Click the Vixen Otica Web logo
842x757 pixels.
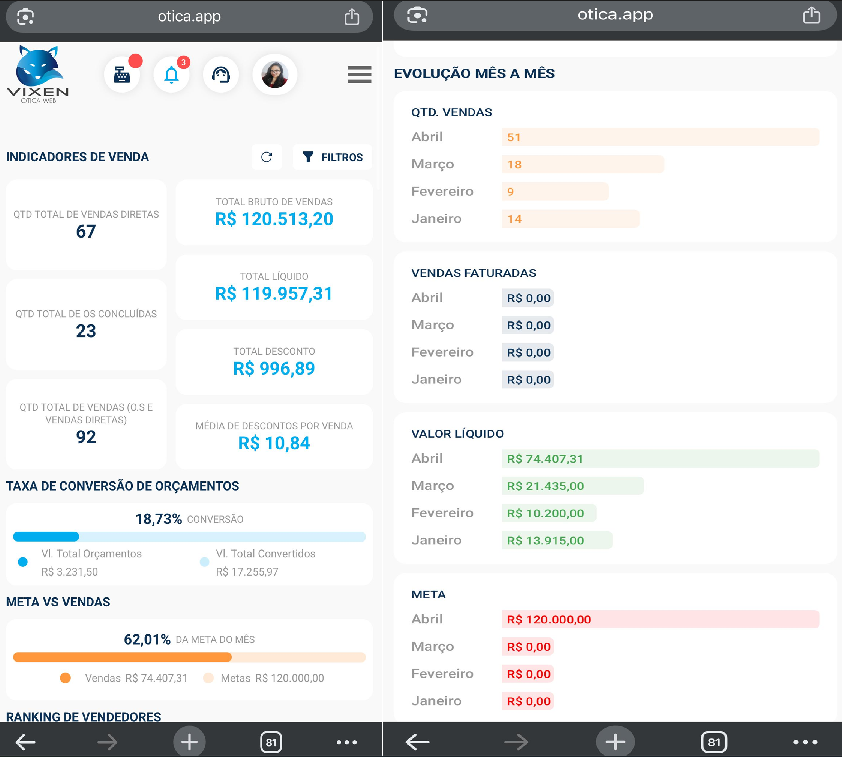pyautogui.click(x=38, y=74)
